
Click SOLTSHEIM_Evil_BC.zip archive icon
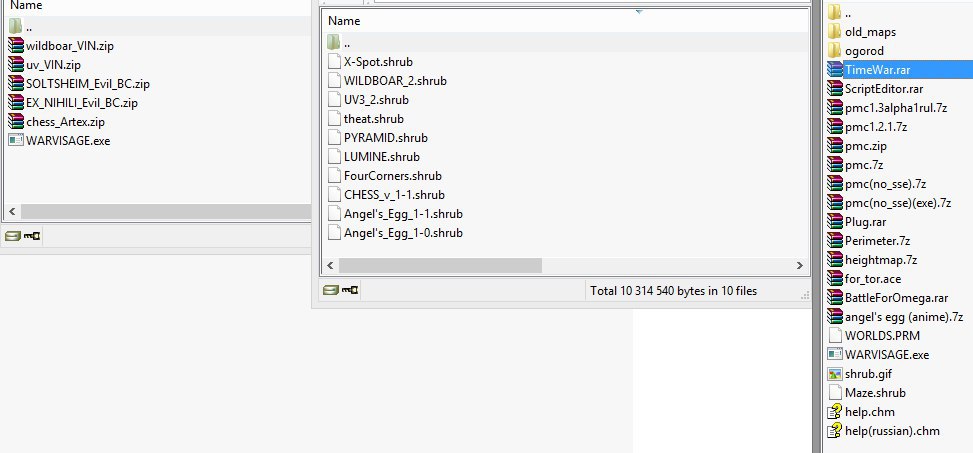point(16,84)
